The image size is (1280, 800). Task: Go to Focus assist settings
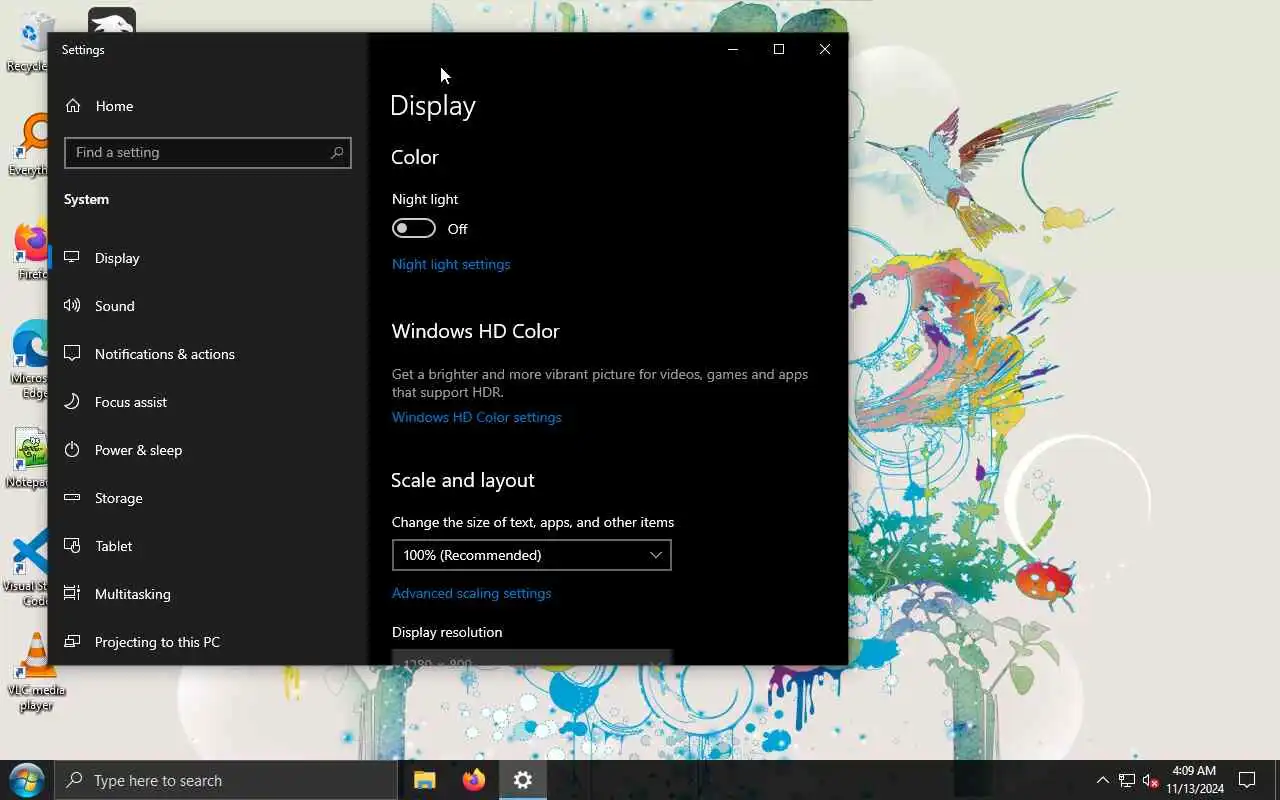pyautogui.click(x=208, y=402)
